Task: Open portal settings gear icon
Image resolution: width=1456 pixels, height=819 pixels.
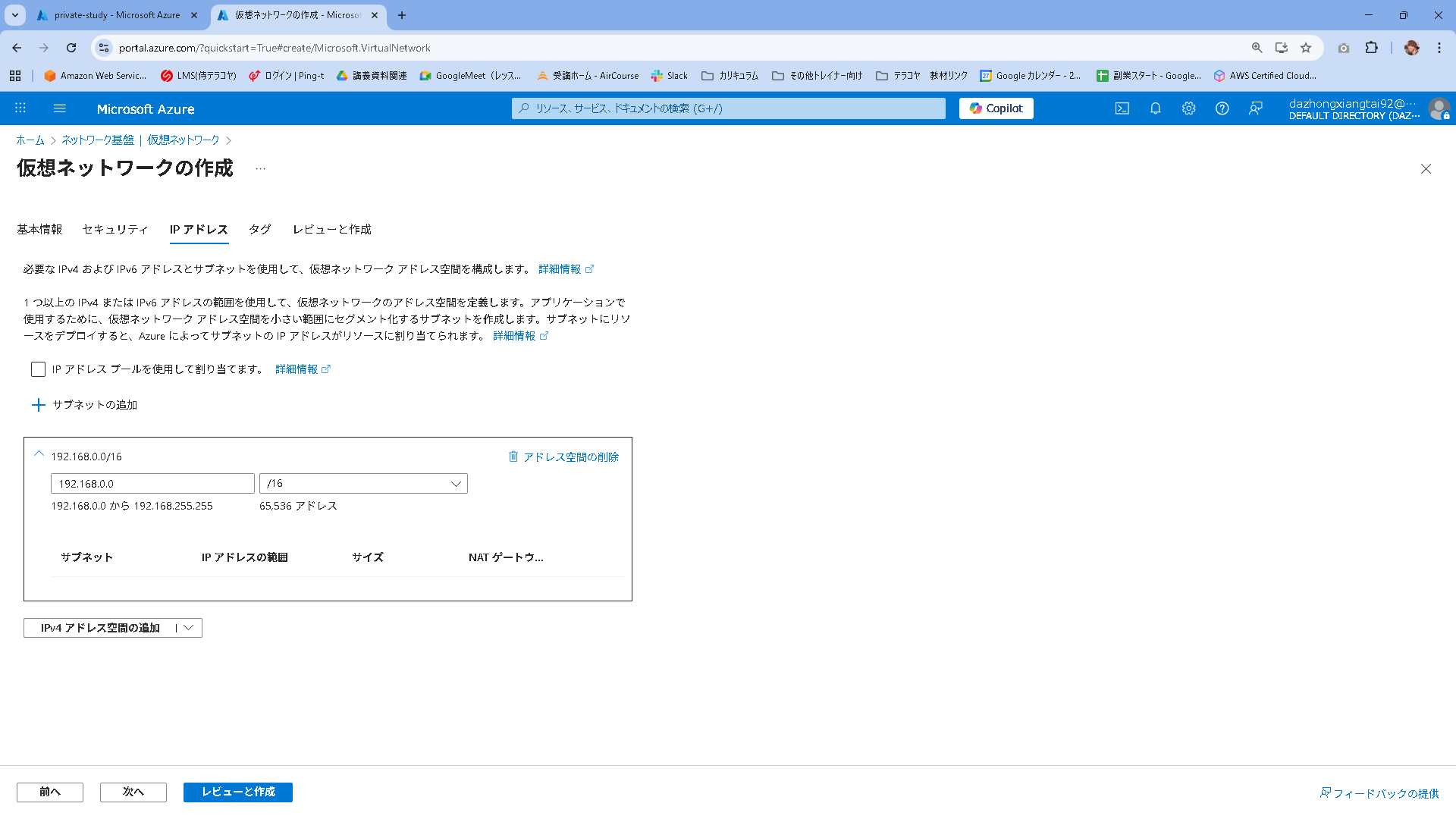Action: pyautogui.click(x=1188, y=108)
